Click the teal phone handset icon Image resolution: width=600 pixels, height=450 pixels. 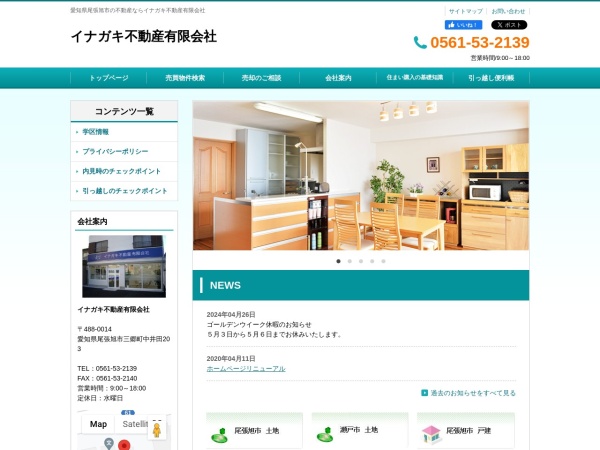pos(420,42)
